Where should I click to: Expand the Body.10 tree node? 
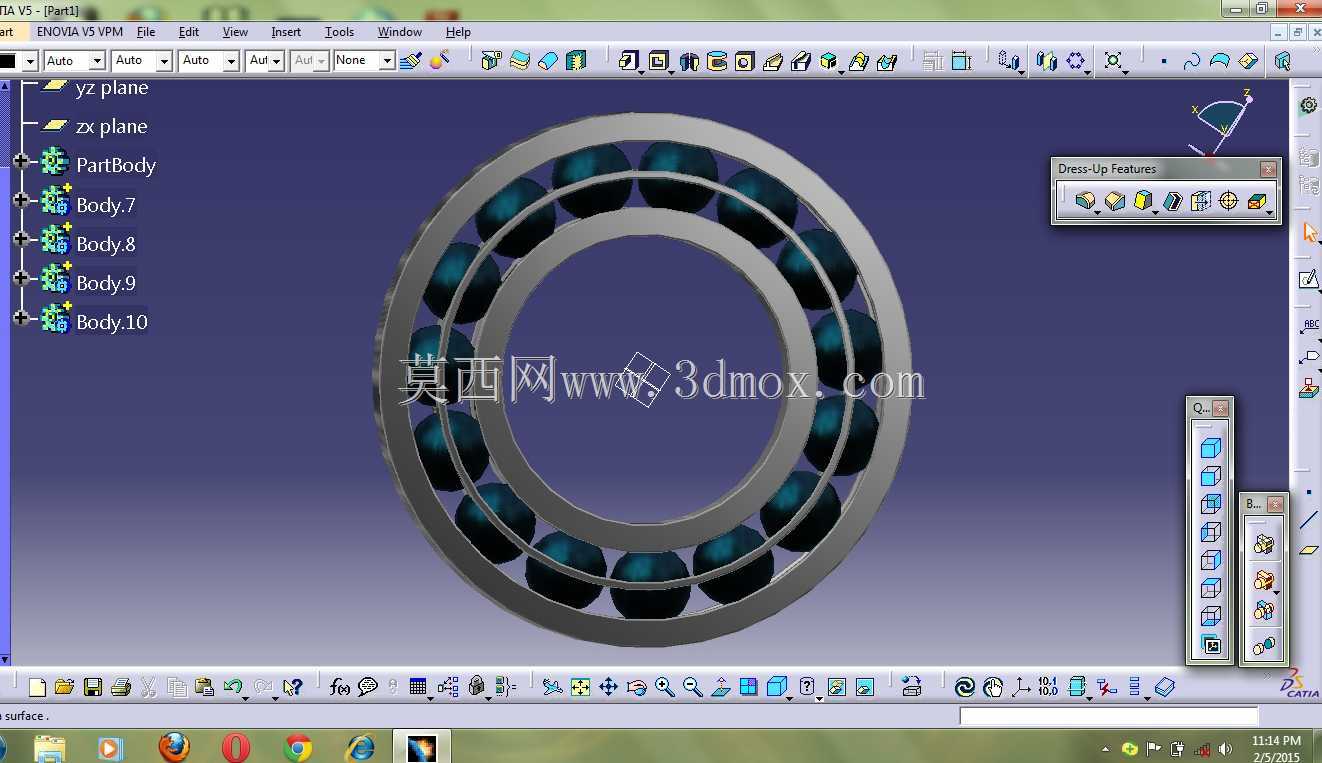21,318
